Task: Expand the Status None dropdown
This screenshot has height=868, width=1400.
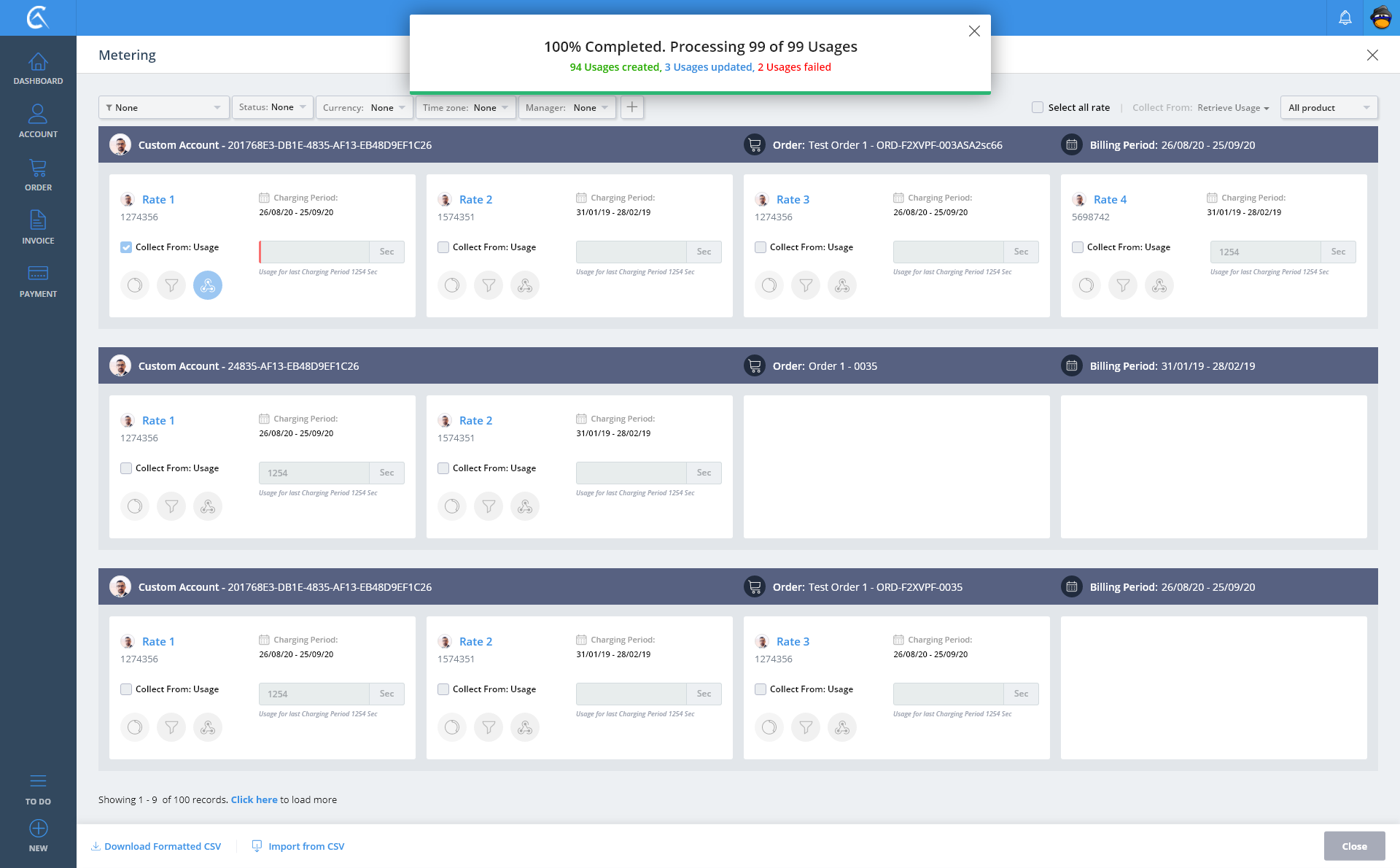Action: click(x=273, y=107)
